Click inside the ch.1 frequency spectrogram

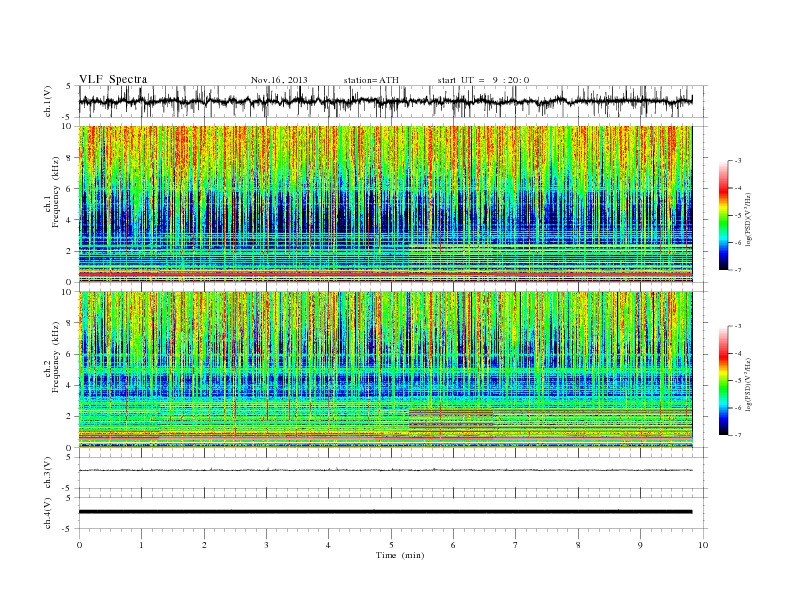pos(385,204)
